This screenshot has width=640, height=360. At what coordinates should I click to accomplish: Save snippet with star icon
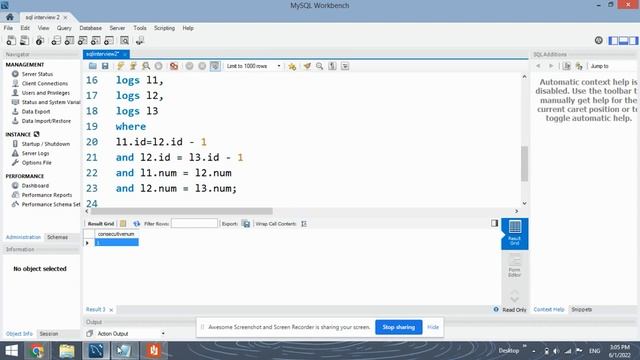tap(292, 66)
